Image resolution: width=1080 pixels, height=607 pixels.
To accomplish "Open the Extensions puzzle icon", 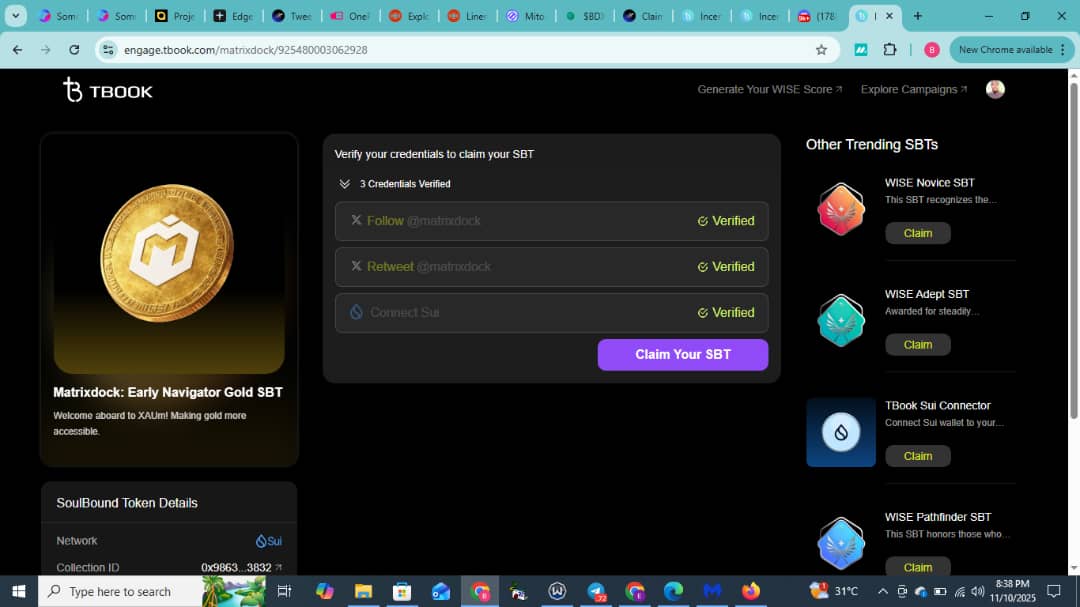I will click(x=890, y=50).
